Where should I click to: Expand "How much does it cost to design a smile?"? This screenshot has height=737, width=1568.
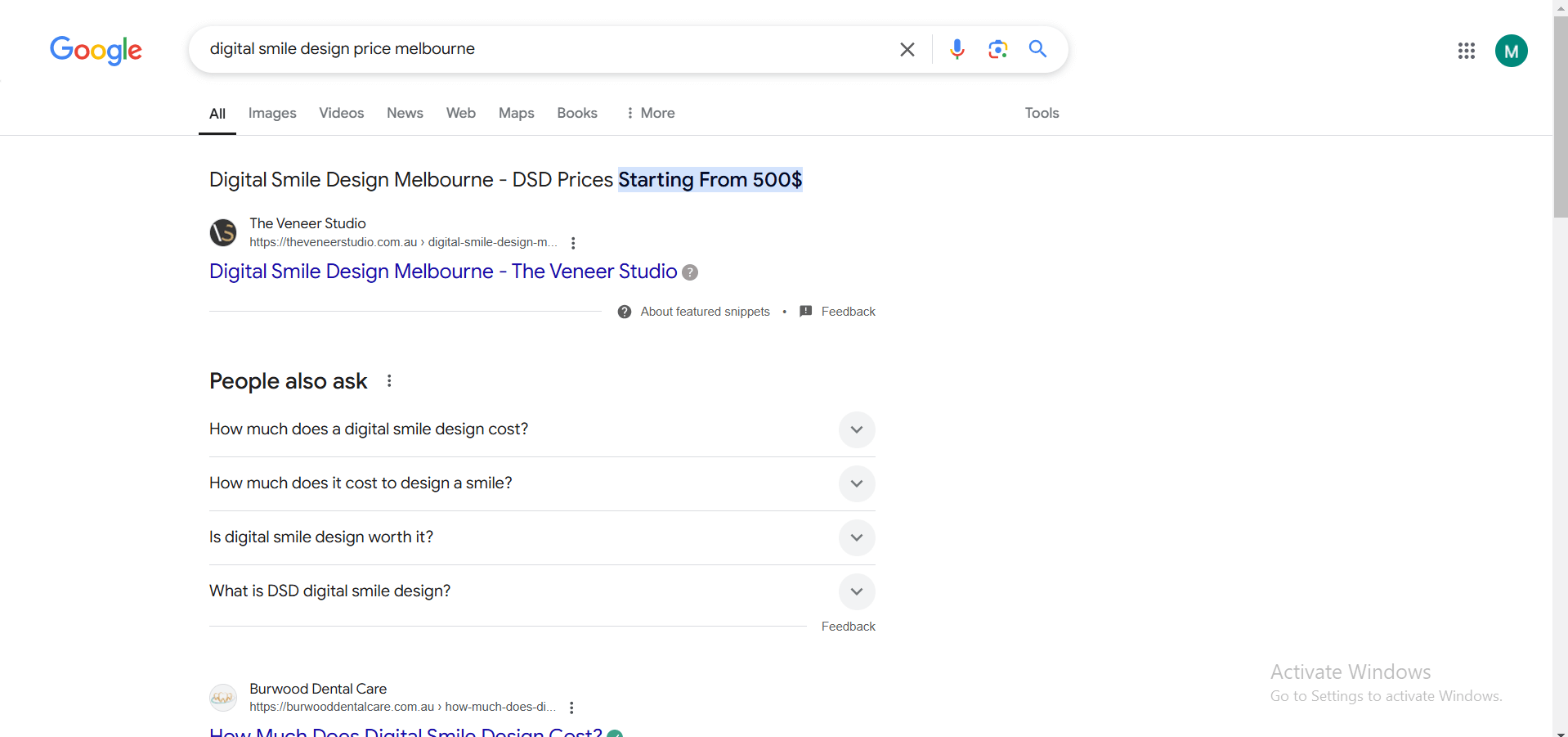pos(856,483)
